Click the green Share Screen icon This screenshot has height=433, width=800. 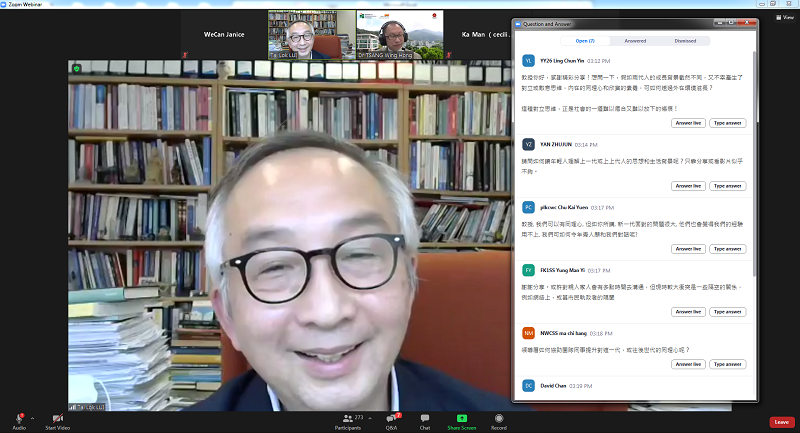(x=461, y=418)
